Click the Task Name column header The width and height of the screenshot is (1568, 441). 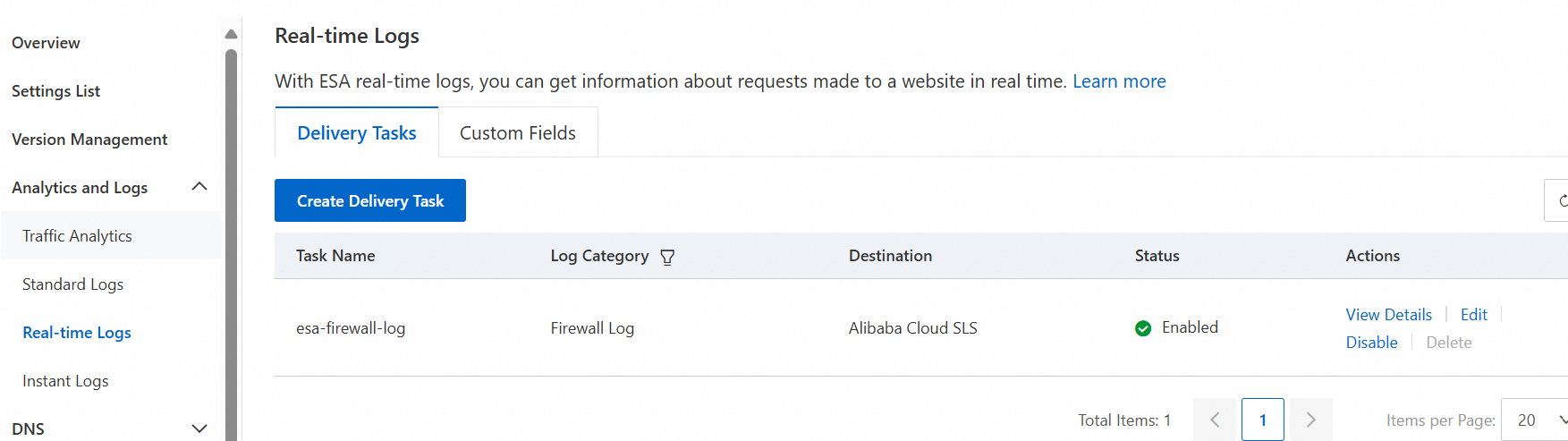click(335, 256)
